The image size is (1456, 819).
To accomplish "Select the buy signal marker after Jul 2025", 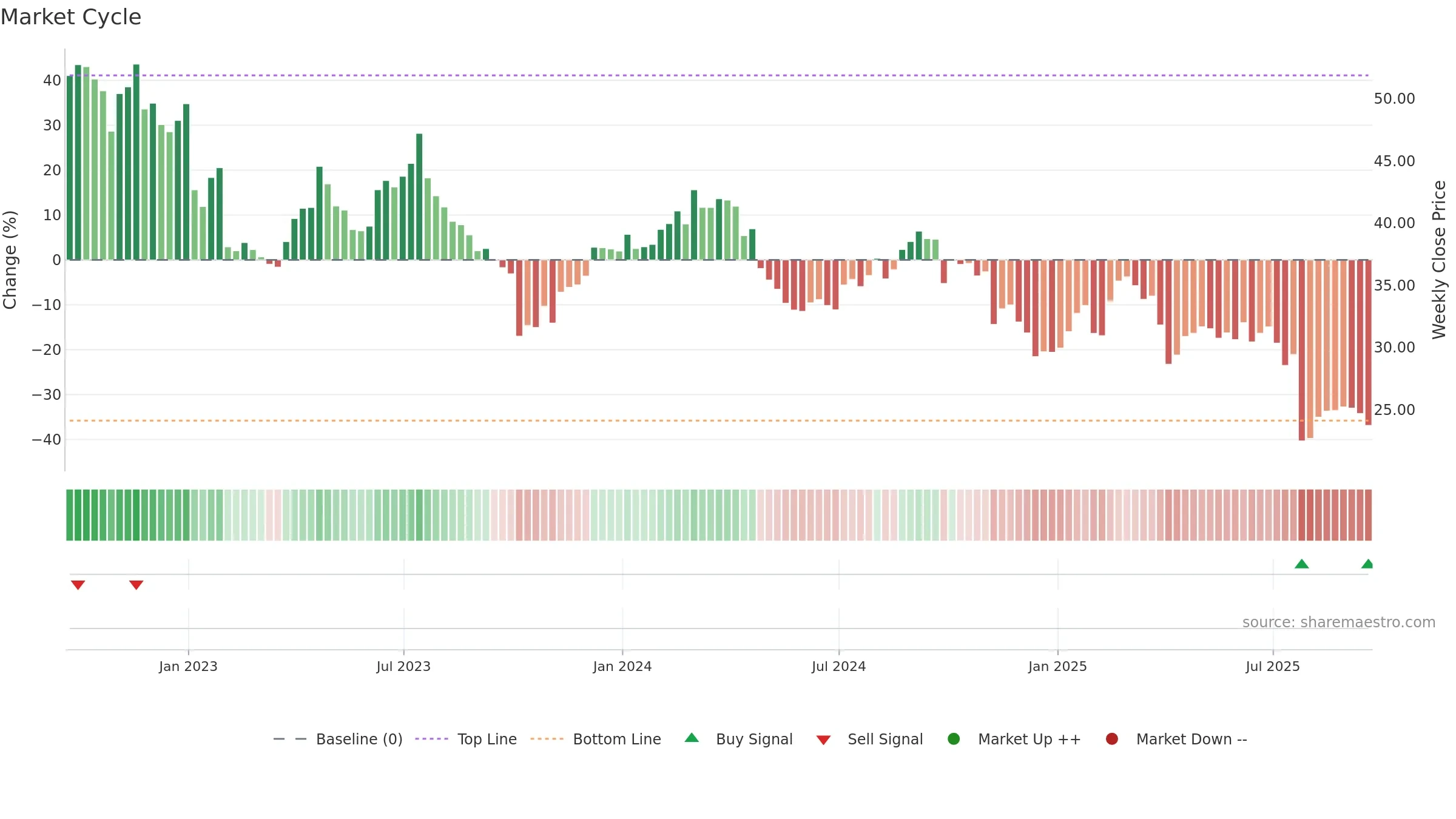I will pyautogui.click(x=1301, y=564).
